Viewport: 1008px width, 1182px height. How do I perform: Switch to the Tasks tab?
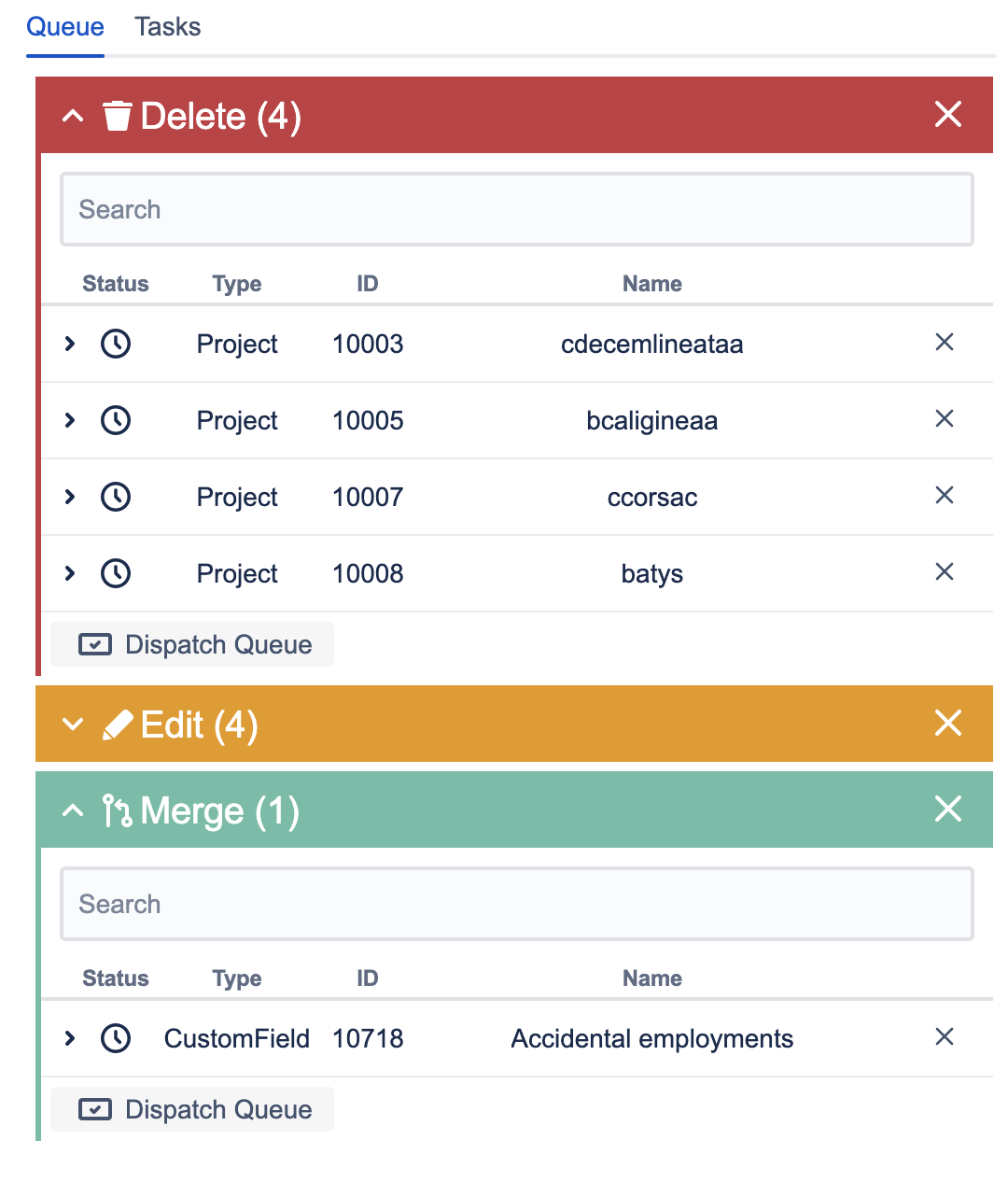coord(167,27)
